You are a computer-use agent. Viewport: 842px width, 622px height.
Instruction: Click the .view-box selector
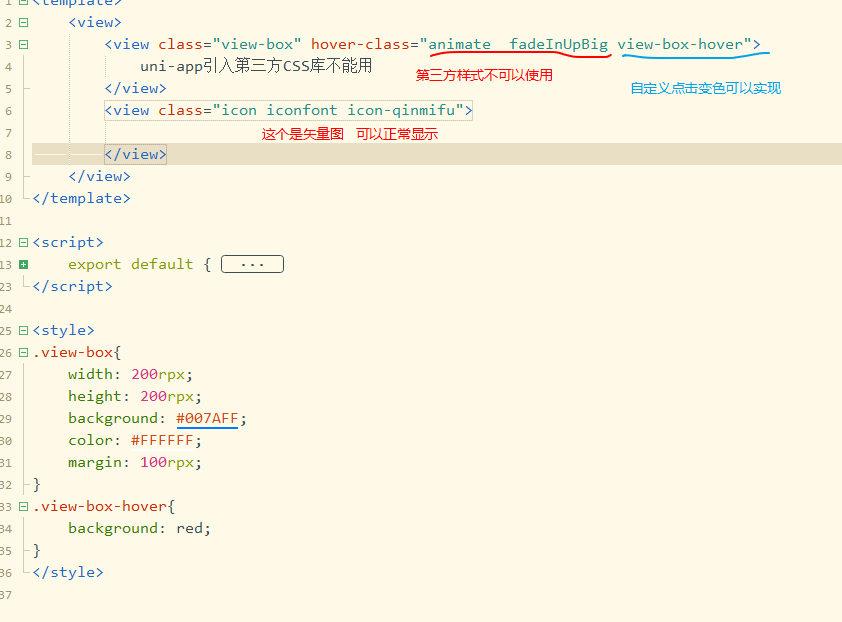coord(72,352)
